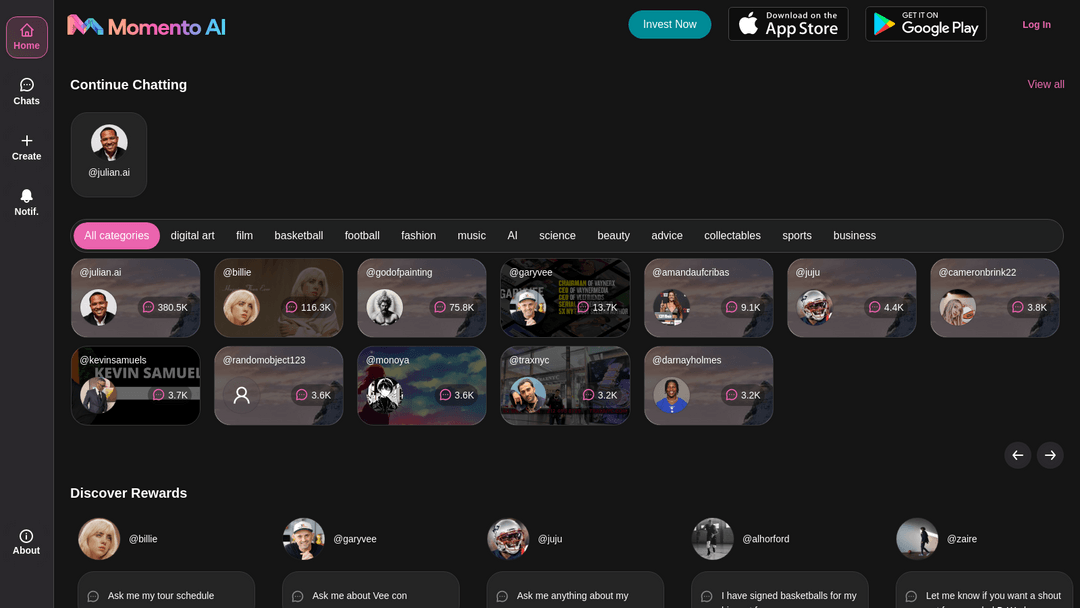Click 'Ask me my tour schedule' prompt
Screen dimensions: 1080x608
[166, 592]
